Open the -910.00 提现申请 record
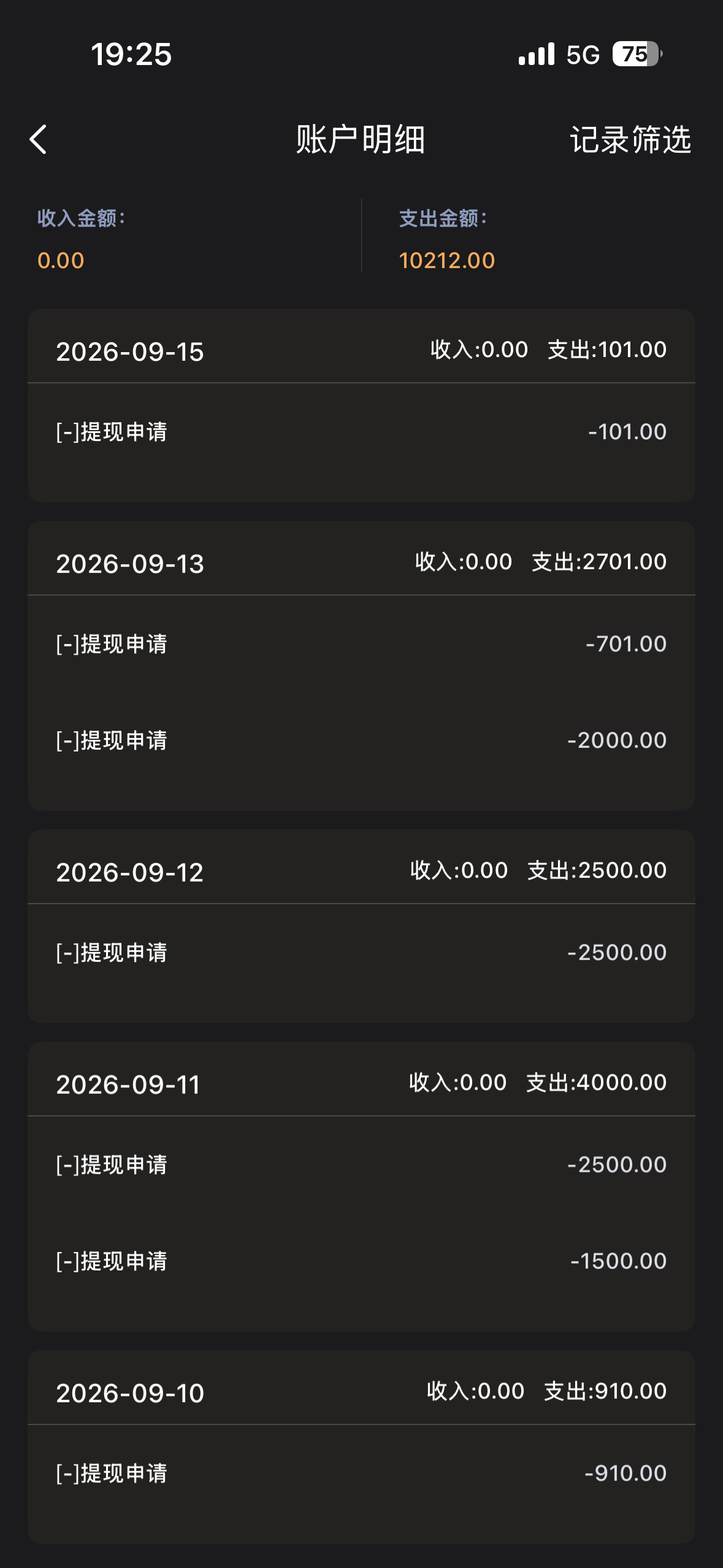 361,1474
